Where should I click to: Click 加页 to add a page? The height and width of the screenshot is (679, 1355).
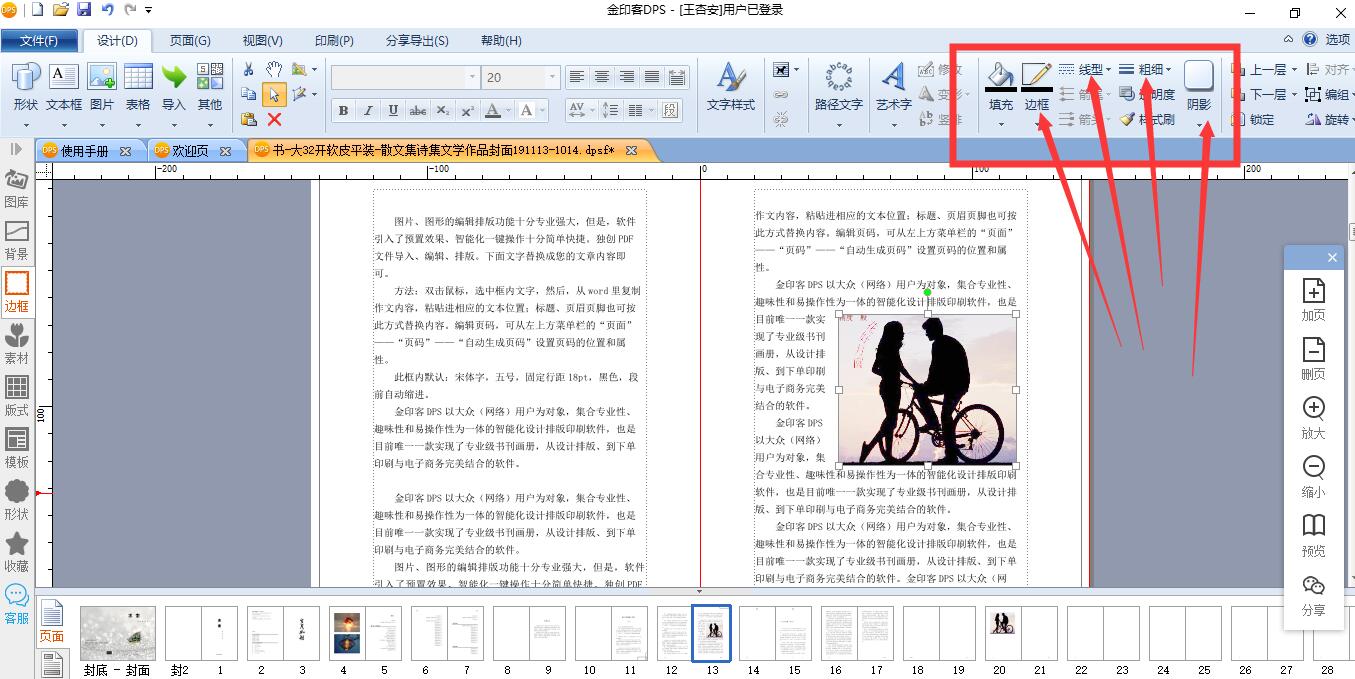[1313, 301]
